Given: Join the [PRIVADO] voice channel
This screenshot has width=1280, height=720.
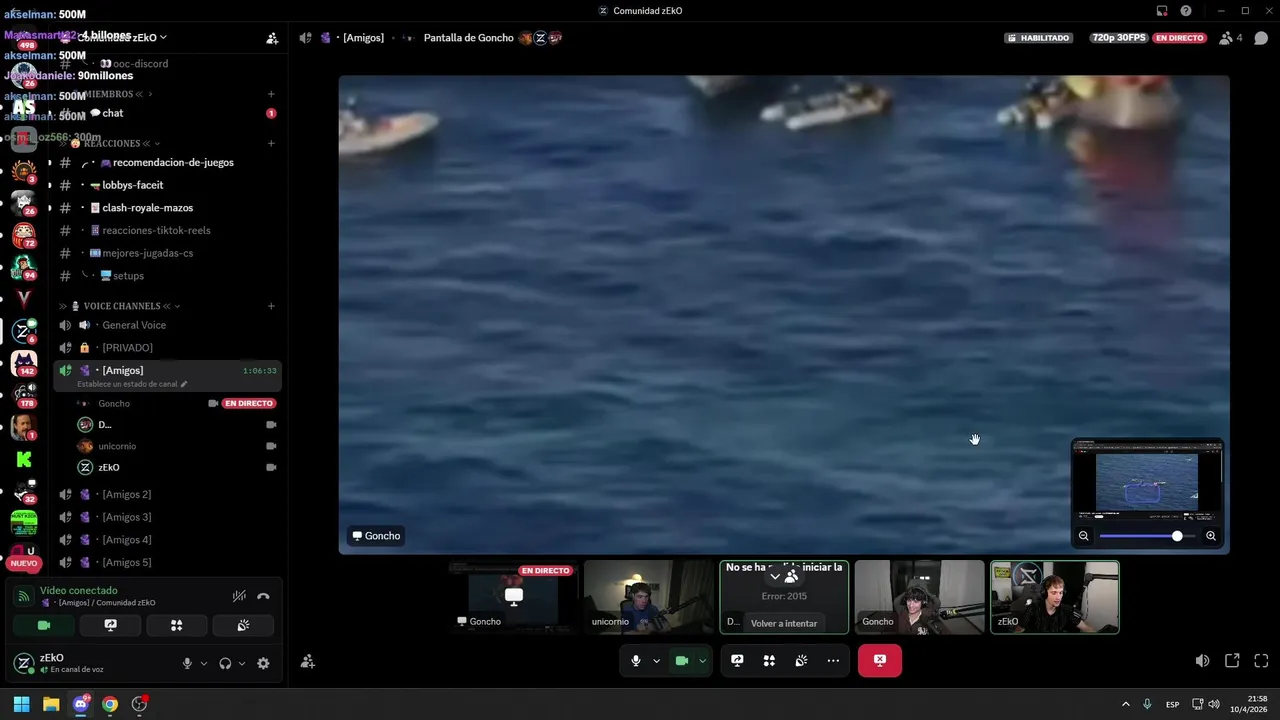Looking at the screenshot, I should coord(167,348).
